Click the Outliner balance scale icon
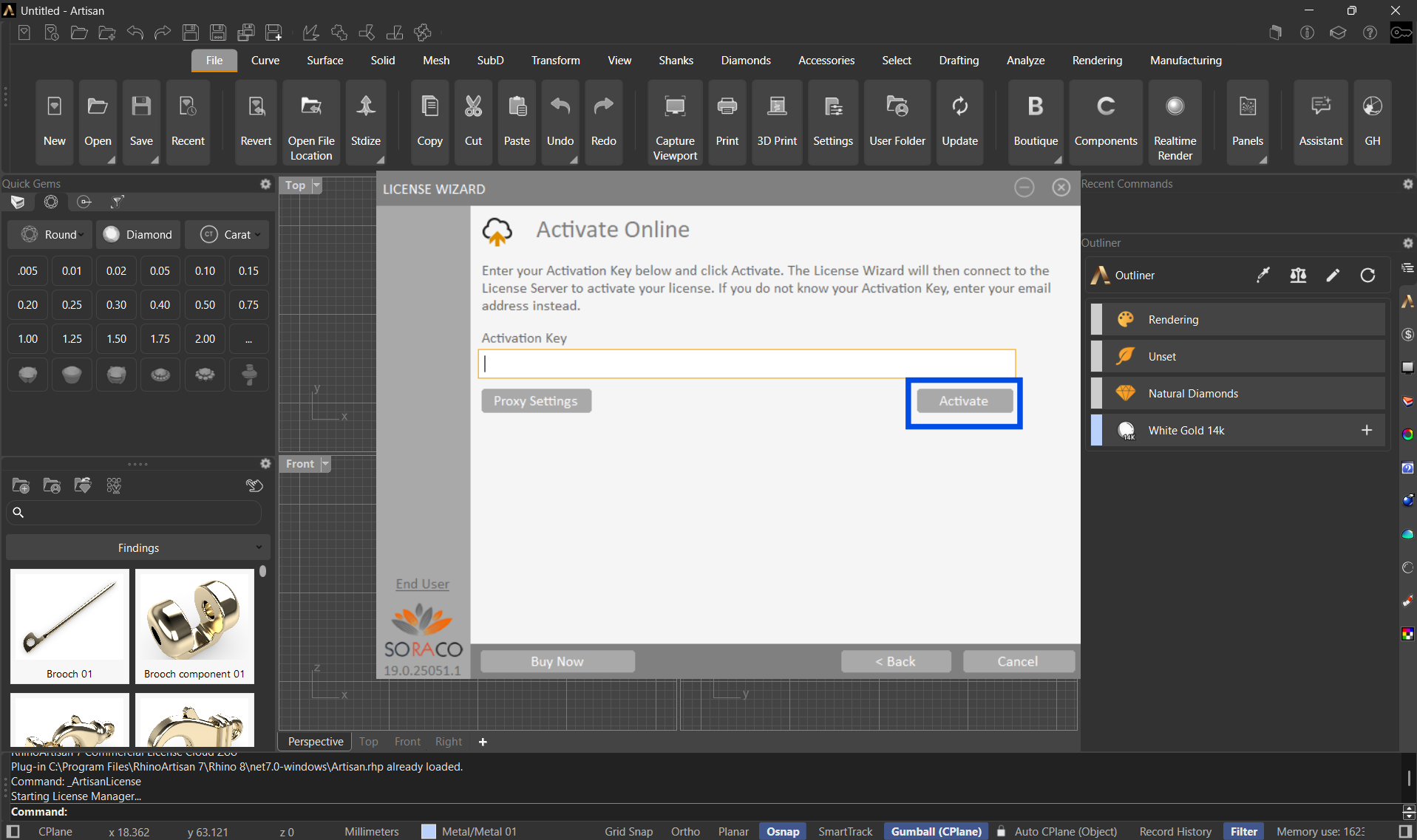1417x840 pixels. 1298,276
